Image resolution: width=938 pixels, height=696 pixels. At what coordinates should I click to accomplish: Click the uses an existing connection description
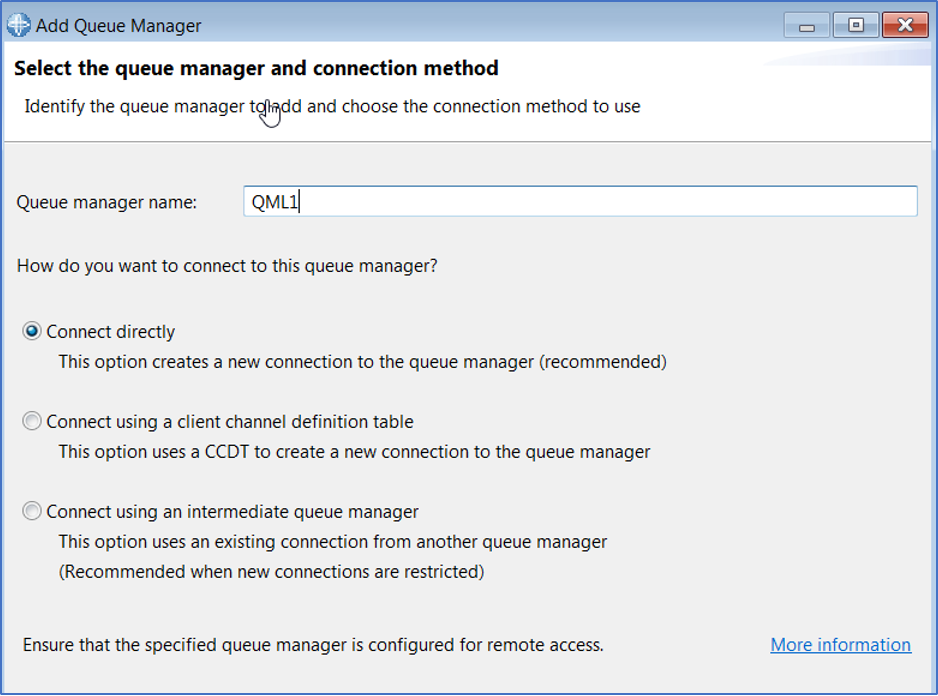click(332, 542)
